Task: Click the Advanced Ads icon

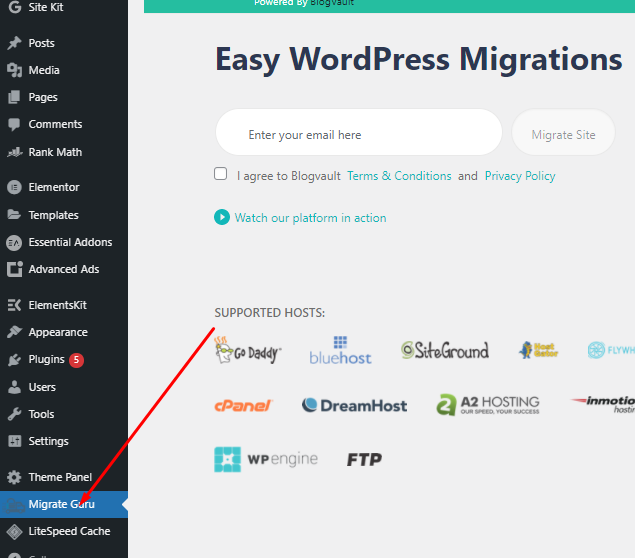Action: coord(15,269)
